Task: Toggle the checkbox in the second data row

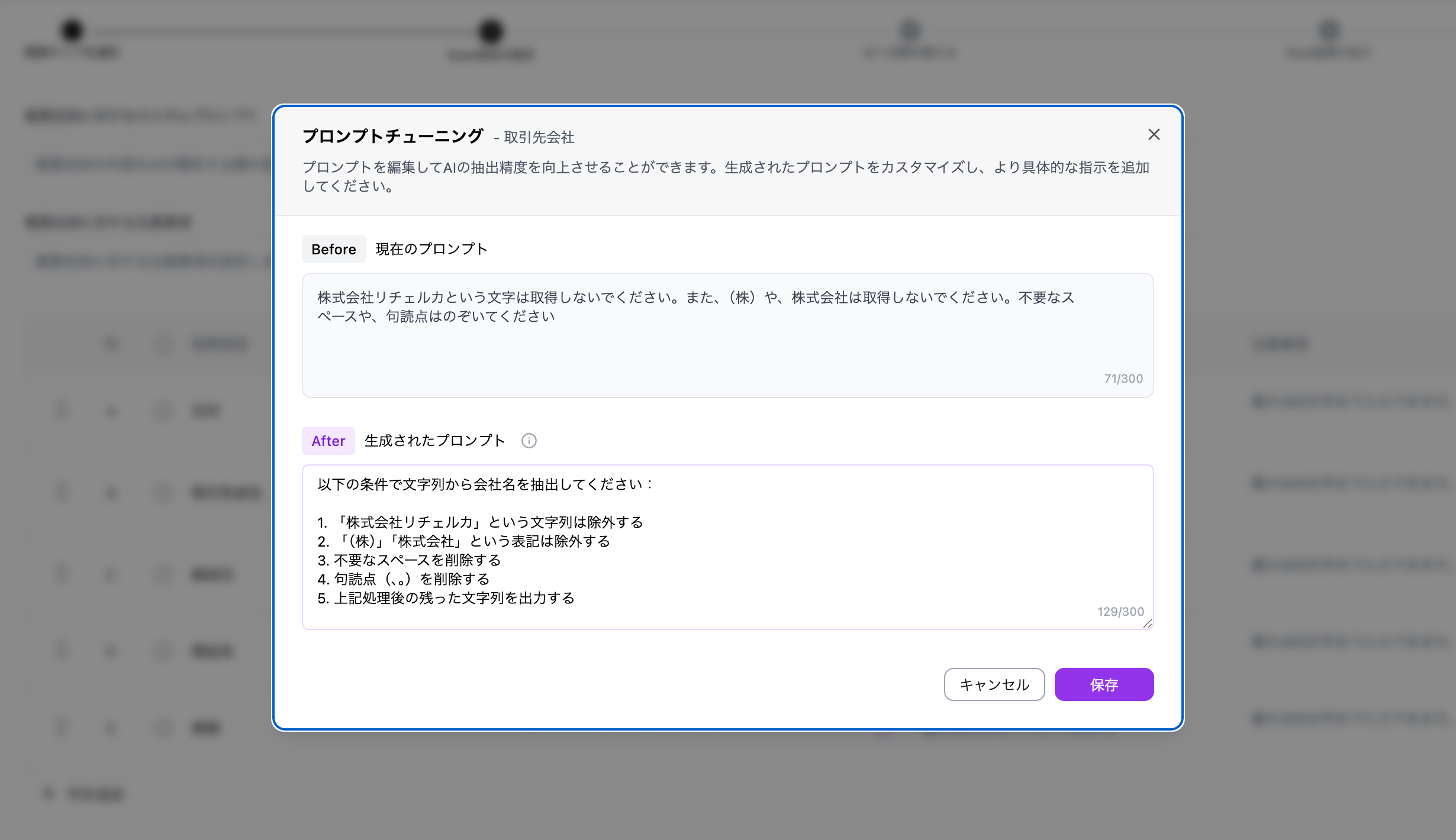Action: (163, 492)
